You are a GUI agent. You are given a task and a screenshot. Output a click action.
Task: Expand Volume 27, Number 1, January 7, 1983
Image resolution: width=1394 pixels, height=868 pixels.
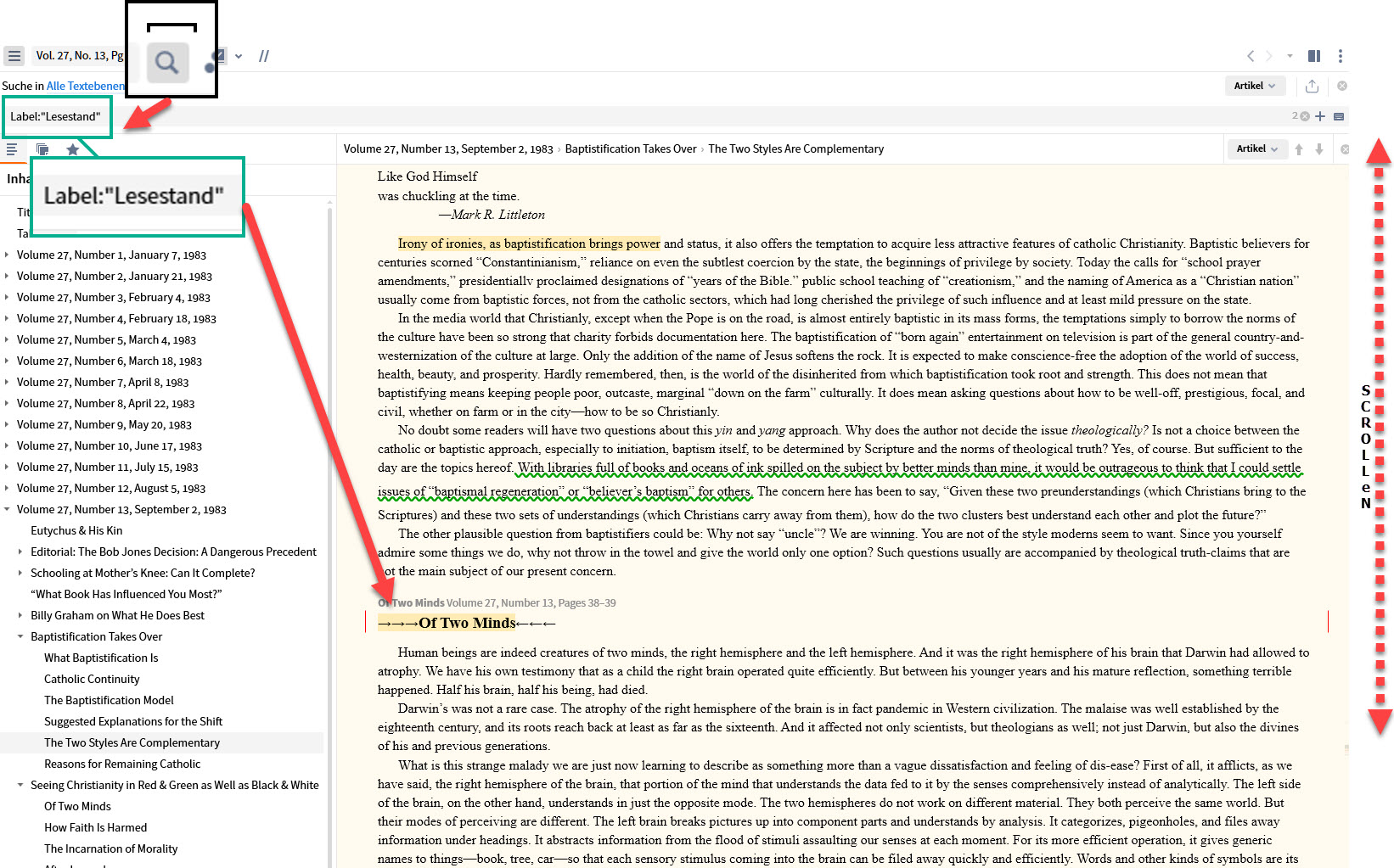pos(7,255)
